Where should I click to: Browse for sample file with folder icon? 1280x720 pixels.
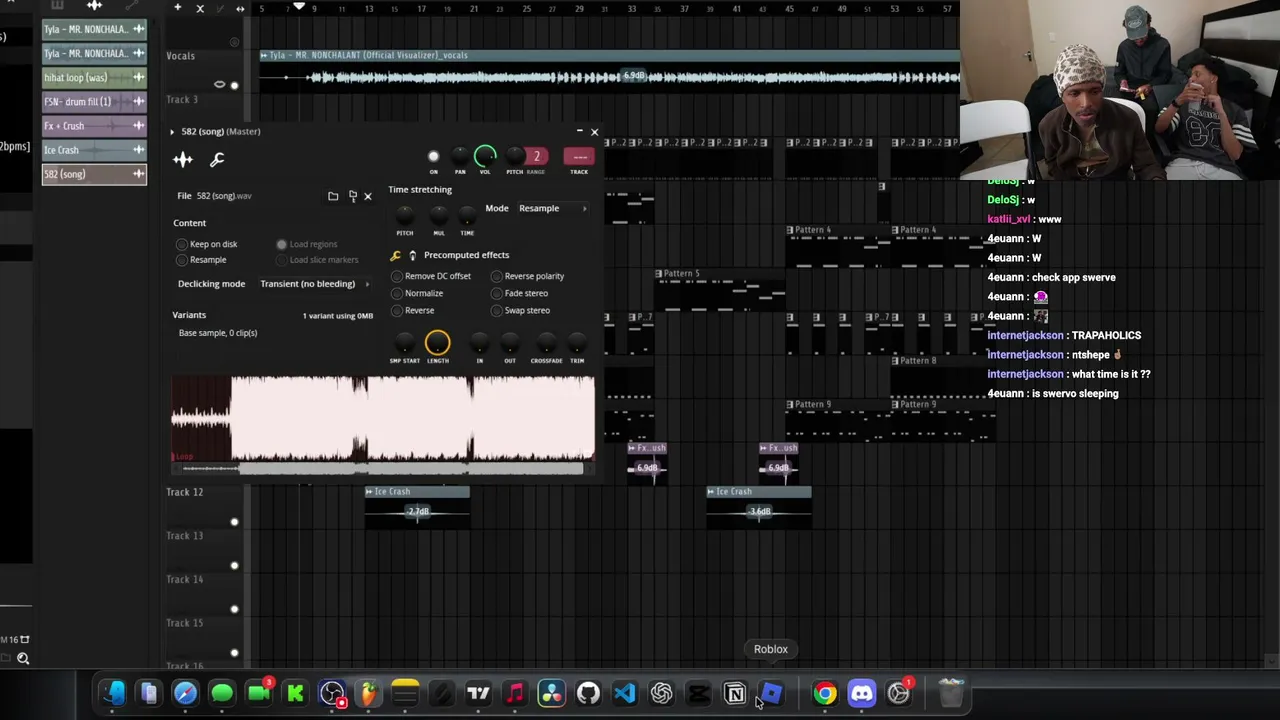(x=333, y=196)
